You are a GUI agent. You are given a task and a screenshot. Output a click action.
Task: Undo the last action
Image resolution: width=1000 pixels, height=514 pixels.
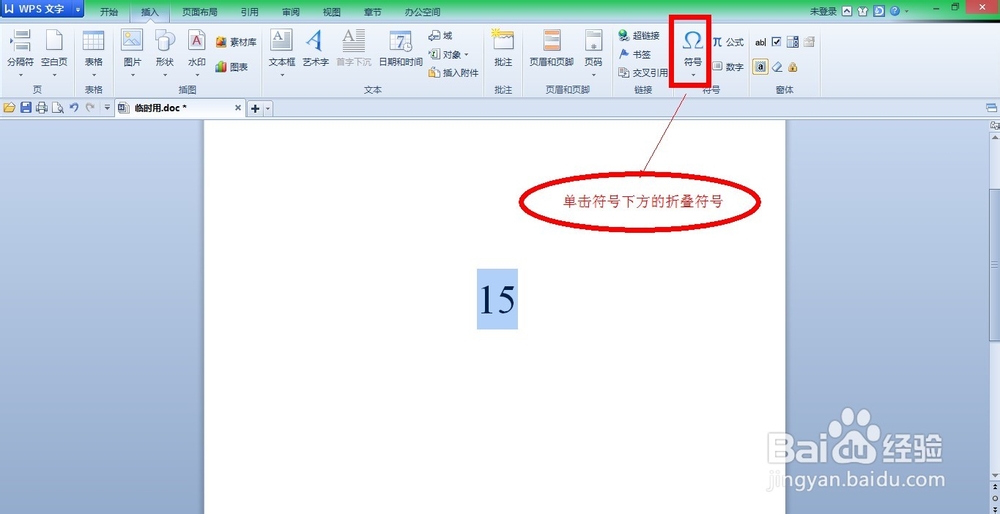(x=74, y=108)
